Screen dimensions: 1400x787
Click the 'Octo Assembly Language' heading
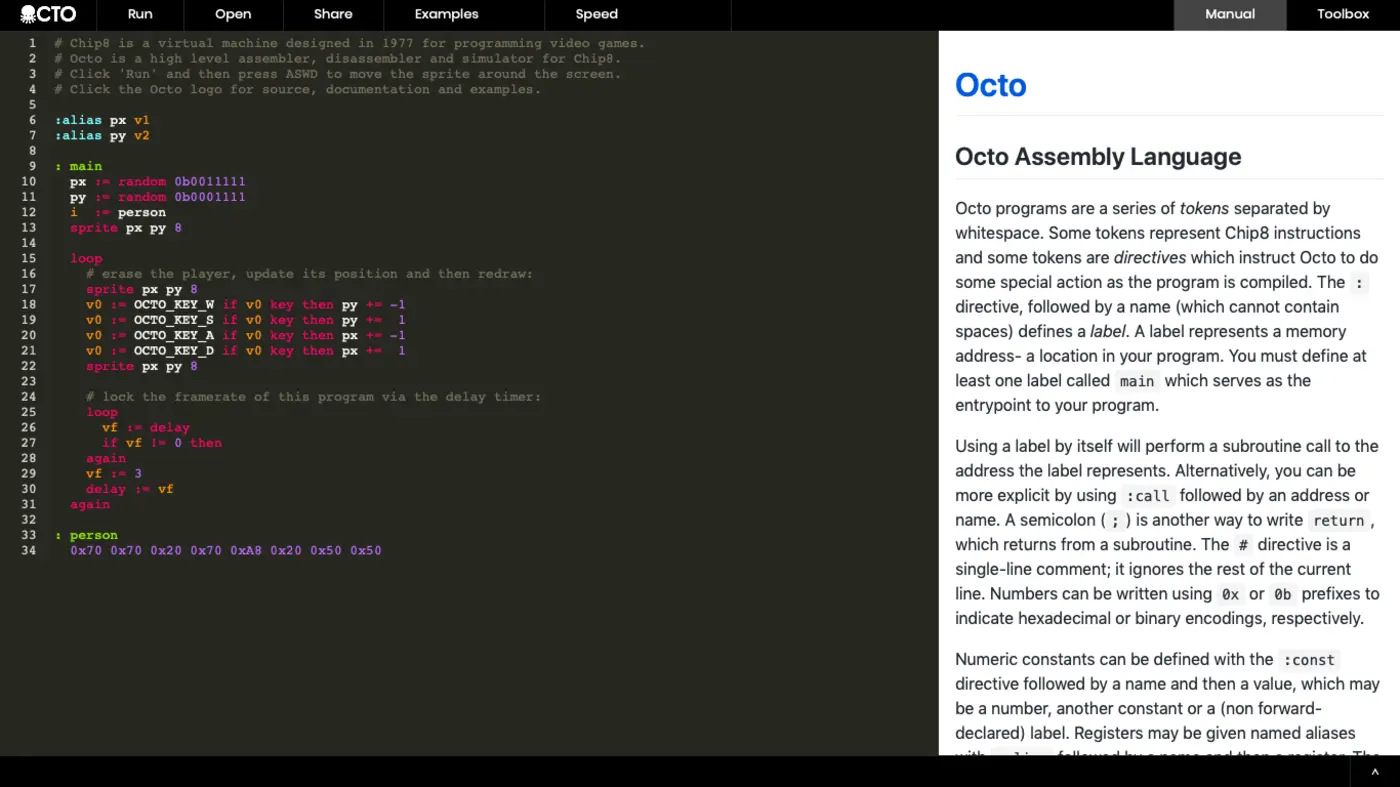(x=1097, y=157)
